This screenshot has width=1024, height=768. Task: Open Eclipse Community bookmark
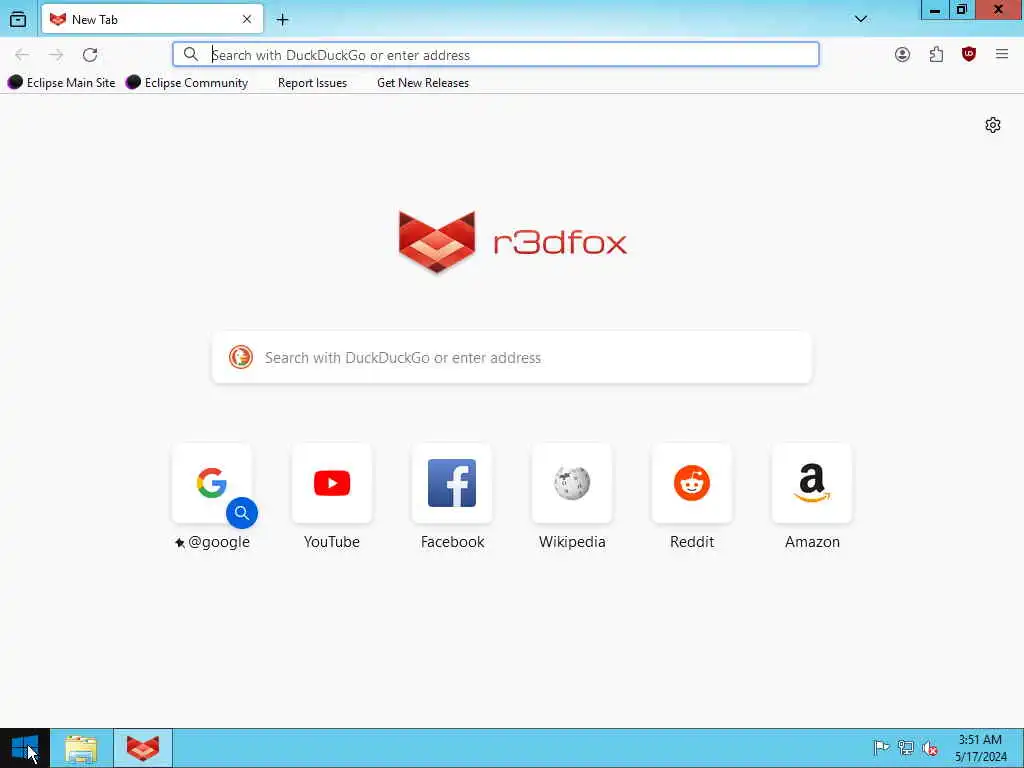pos(187,83)
